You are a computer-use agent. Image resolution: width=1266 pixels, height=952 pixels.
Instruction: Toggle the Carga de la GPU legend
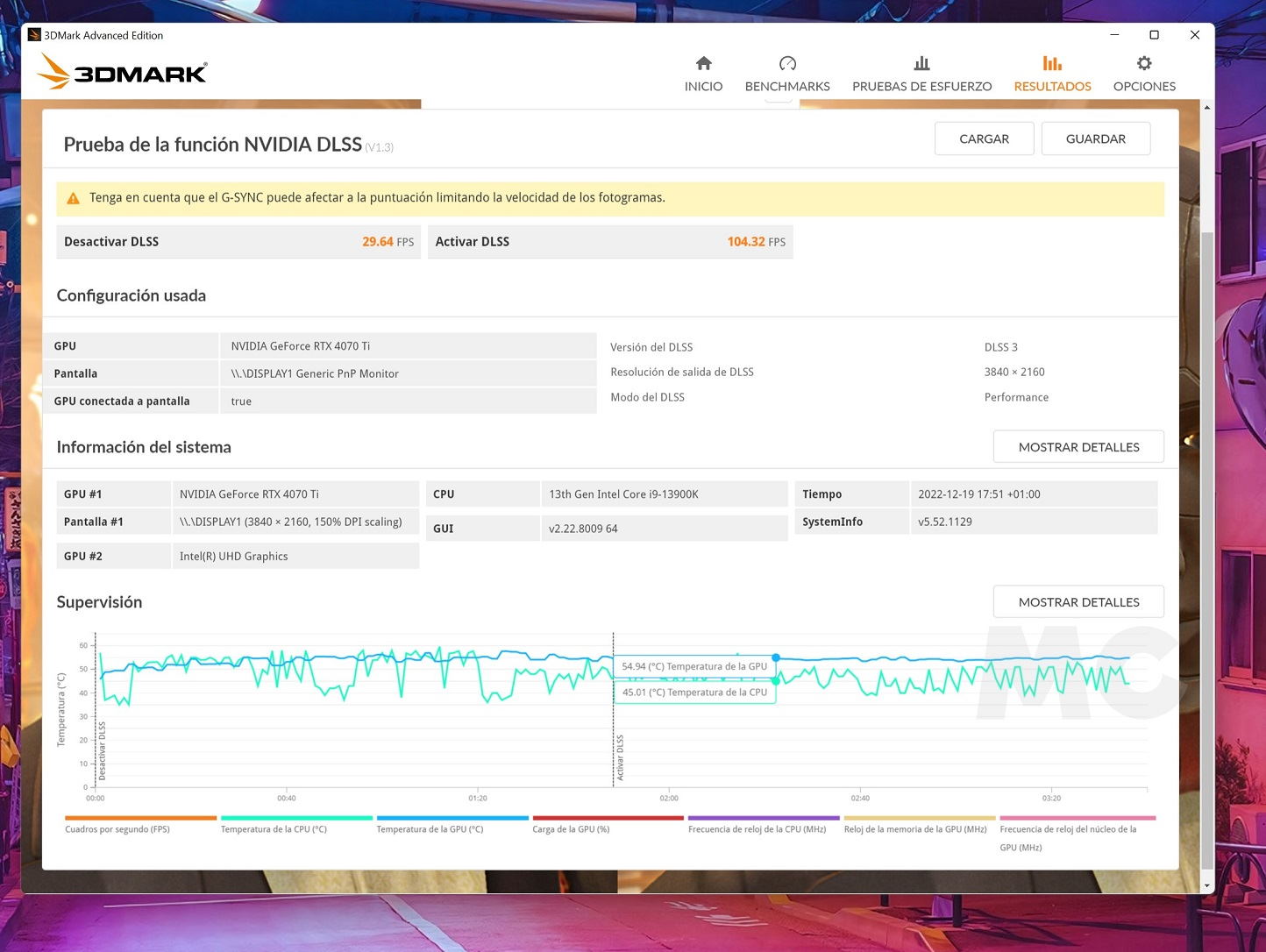point(571,829)
